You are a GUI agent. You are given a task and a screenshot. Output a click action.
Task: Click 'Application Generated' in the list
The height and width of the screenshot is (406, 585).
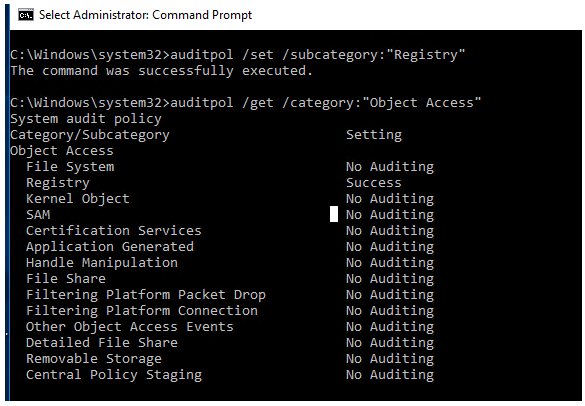pyautogui.click(x=110, y=247)
